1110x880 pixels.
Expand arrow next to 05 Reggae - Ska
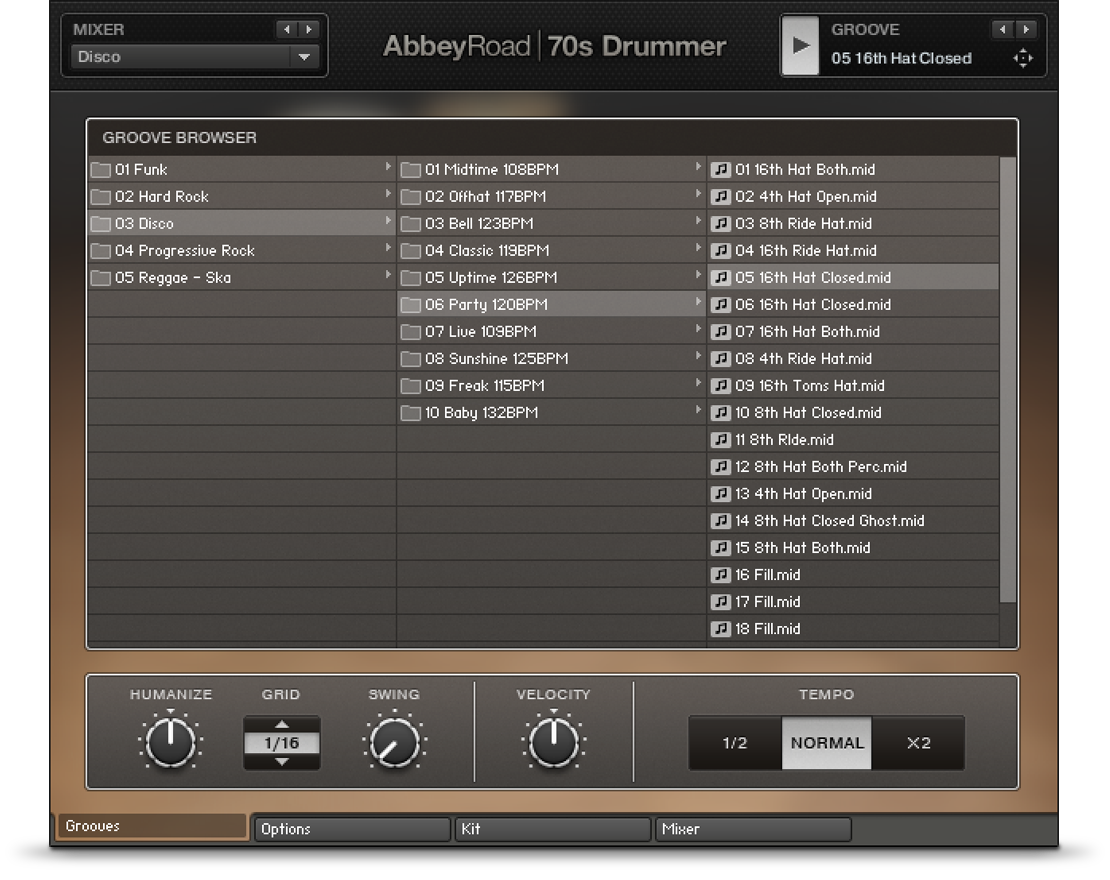388,275
